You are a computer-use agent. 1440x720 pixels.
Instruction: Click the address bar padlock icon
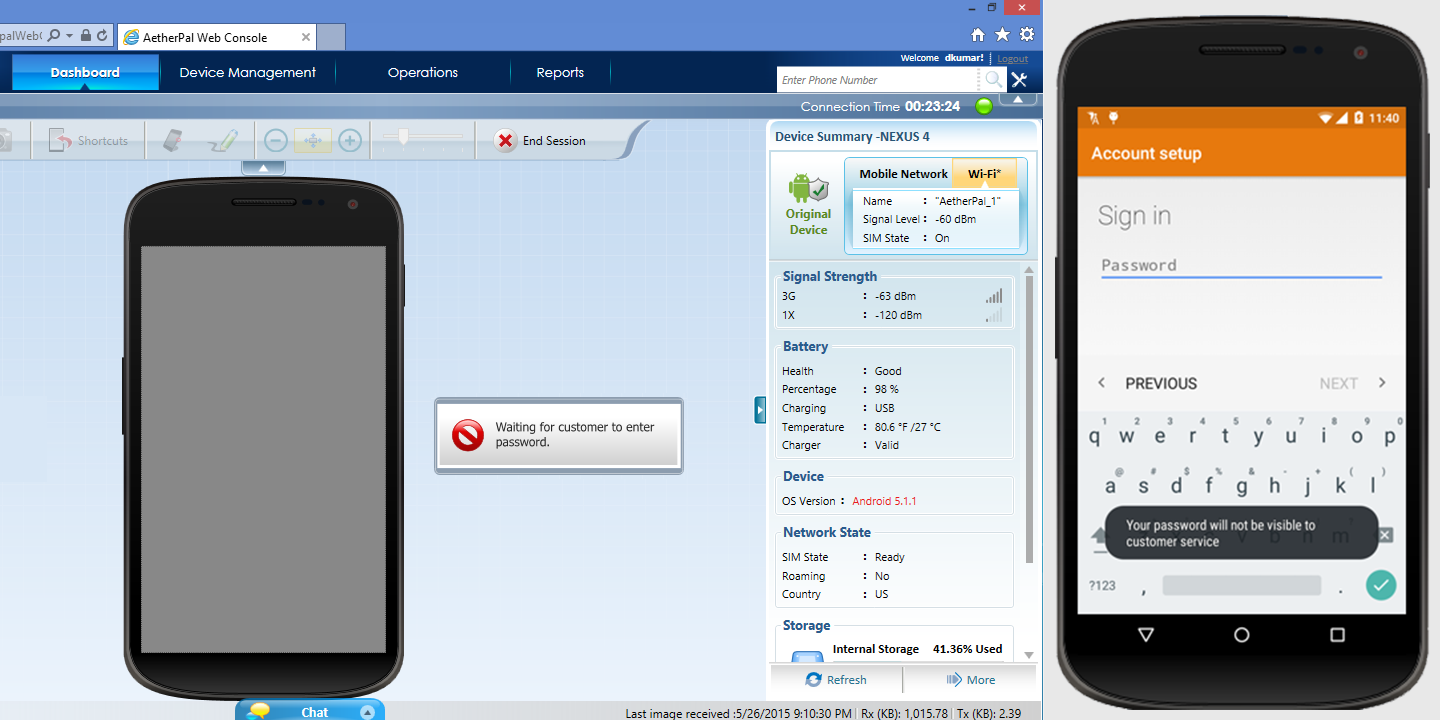click(86, 35)
